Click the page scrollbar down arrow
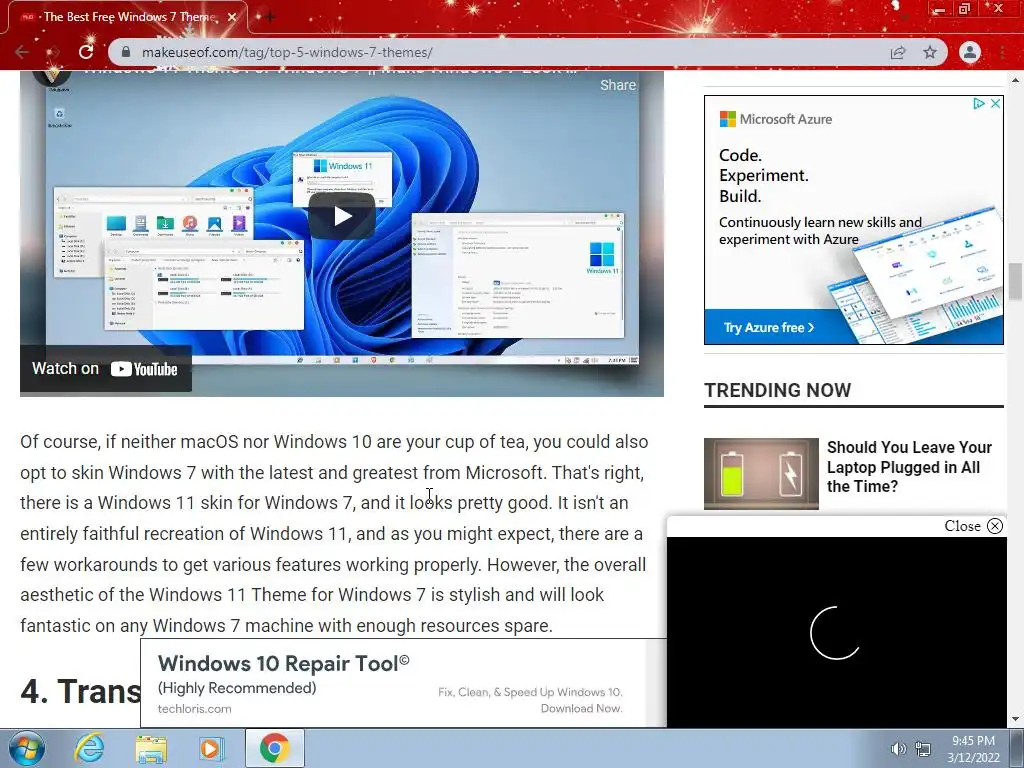This screenshot has width=1024, height=768. click(1015, 719)
